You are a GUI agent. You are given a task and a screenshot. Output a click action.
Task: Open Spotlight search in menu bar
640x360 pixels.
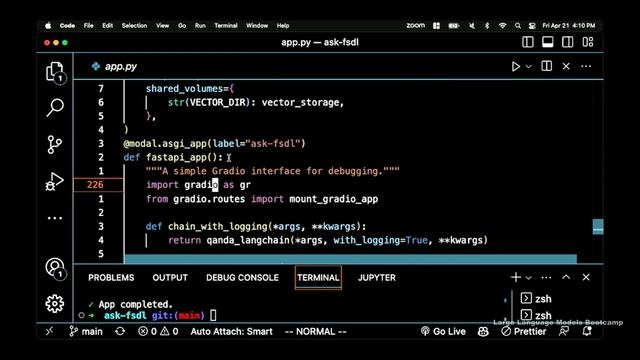pos(518,26)
